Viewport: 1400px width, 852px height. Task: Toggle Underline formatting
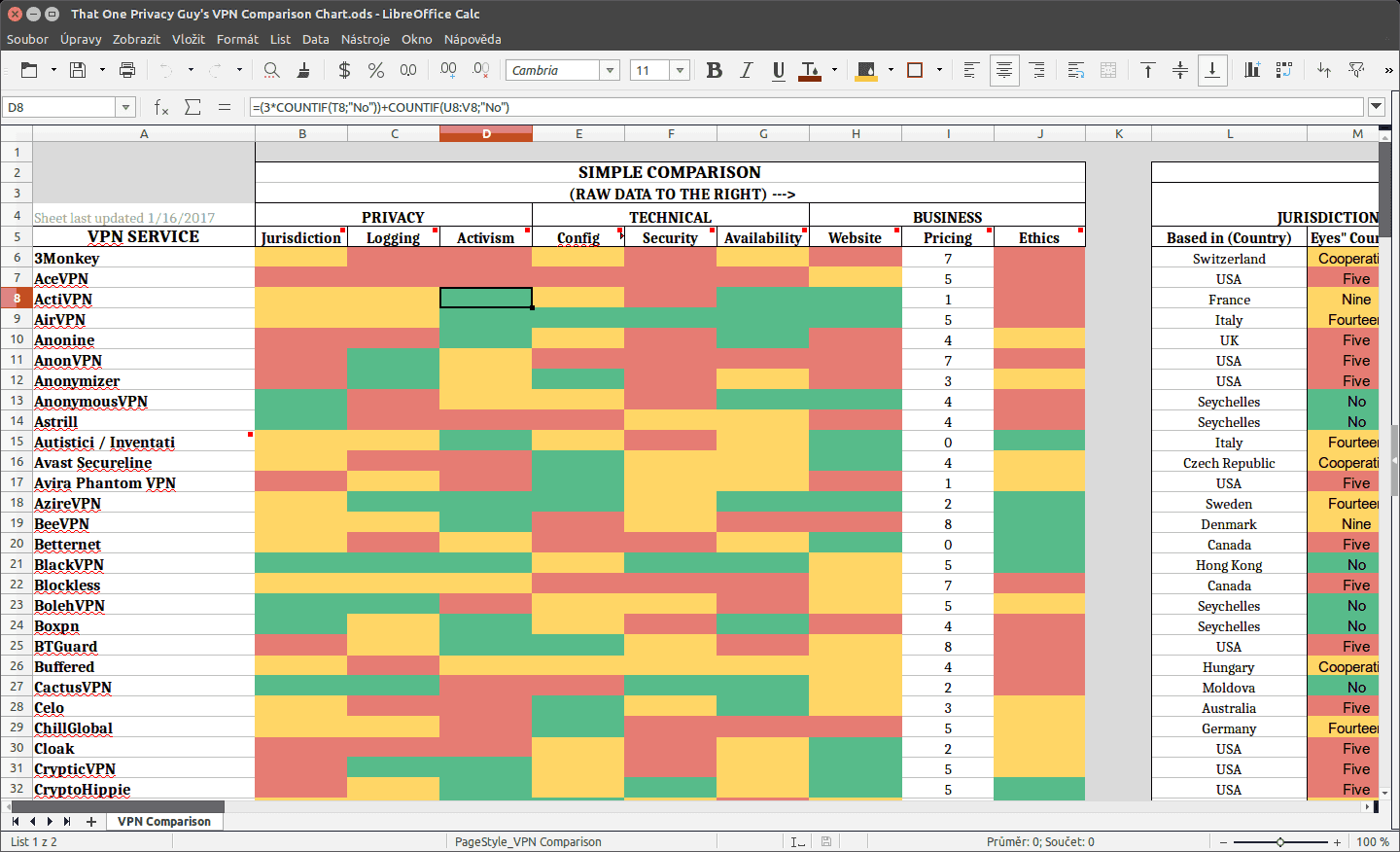pyautogui.click(x=779, y=70)
